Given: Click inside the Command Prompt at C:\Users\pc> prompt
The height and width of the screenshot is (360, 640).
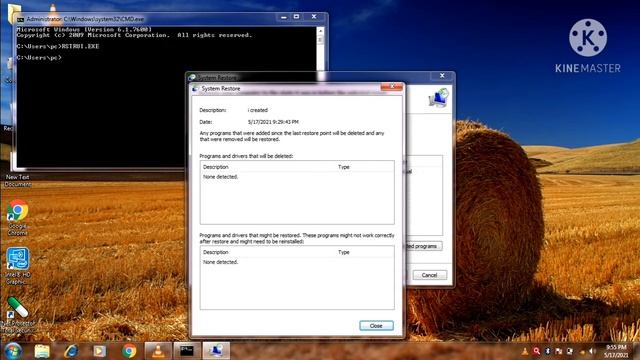Looking at the screenshot, I should (x=39, y=58).
